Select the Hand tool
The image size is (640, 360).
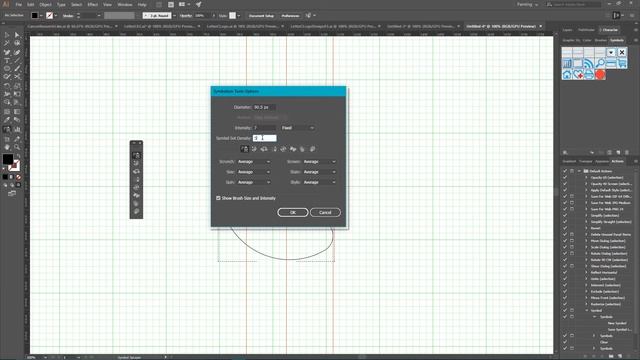(7, 147)
